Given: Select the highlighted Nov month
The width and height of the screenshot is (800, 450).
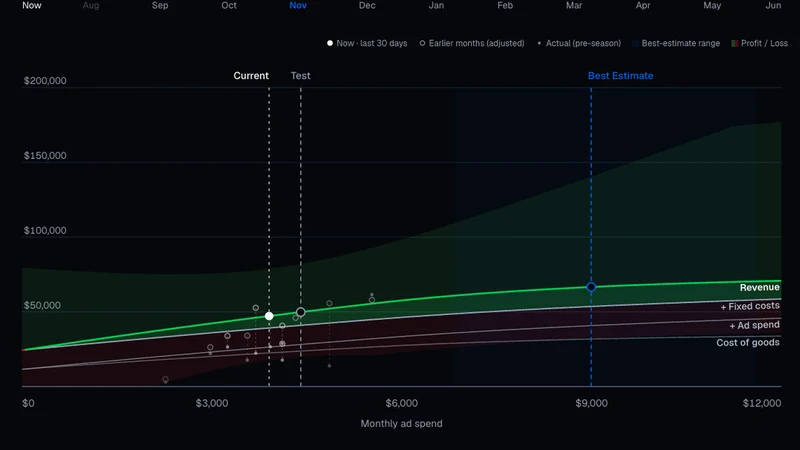Looking at the screenshot, I should 298,6.
